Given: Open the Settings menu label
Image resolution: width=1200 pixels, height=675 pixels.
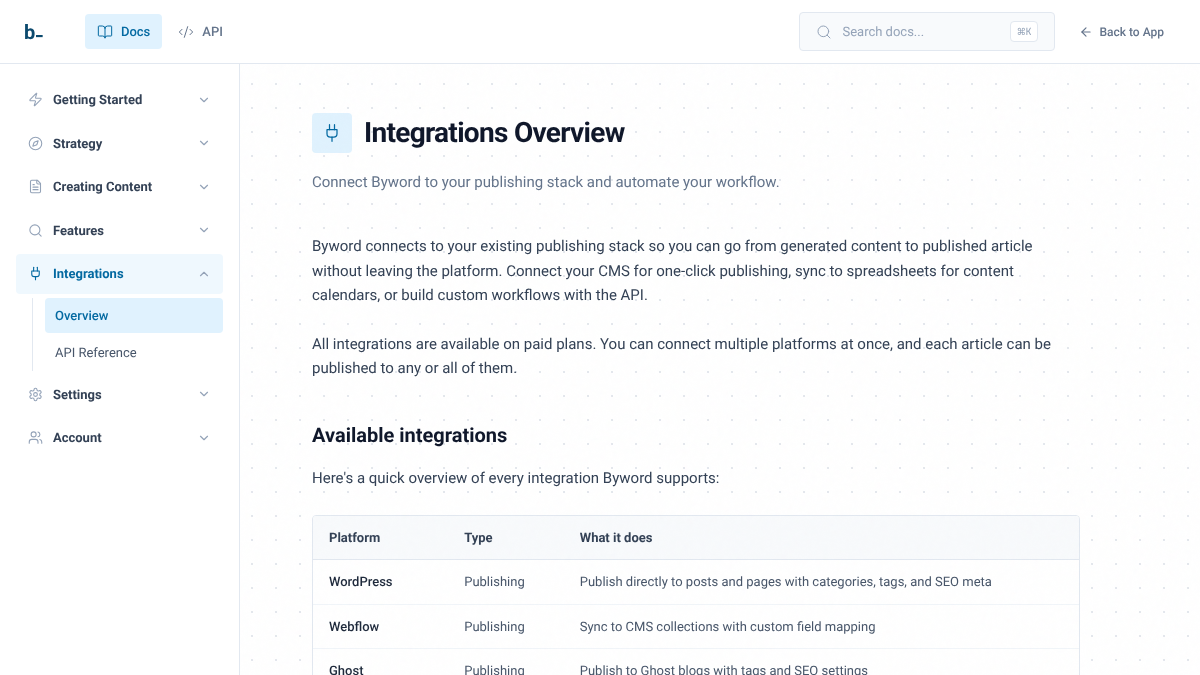Looking at the screenshot, I should click(x=77, y=395).
